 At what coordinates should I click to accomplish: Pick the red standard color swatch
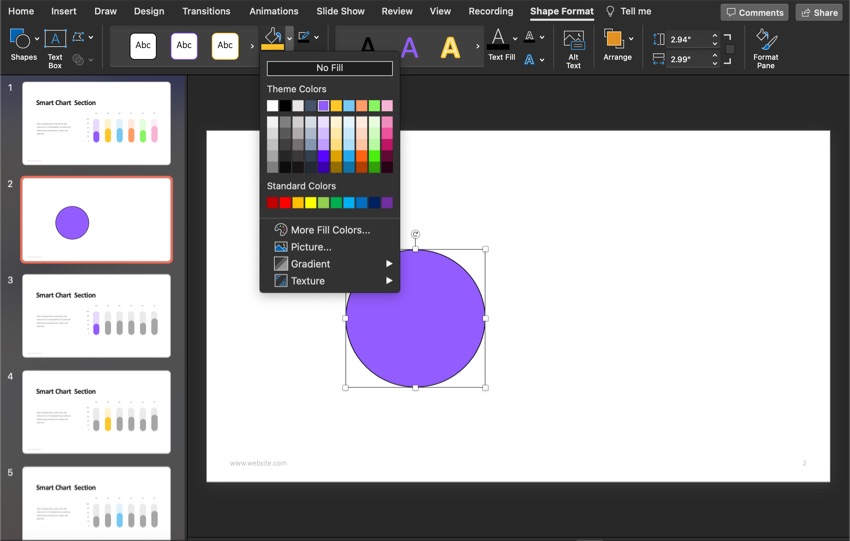coord(285,203)
